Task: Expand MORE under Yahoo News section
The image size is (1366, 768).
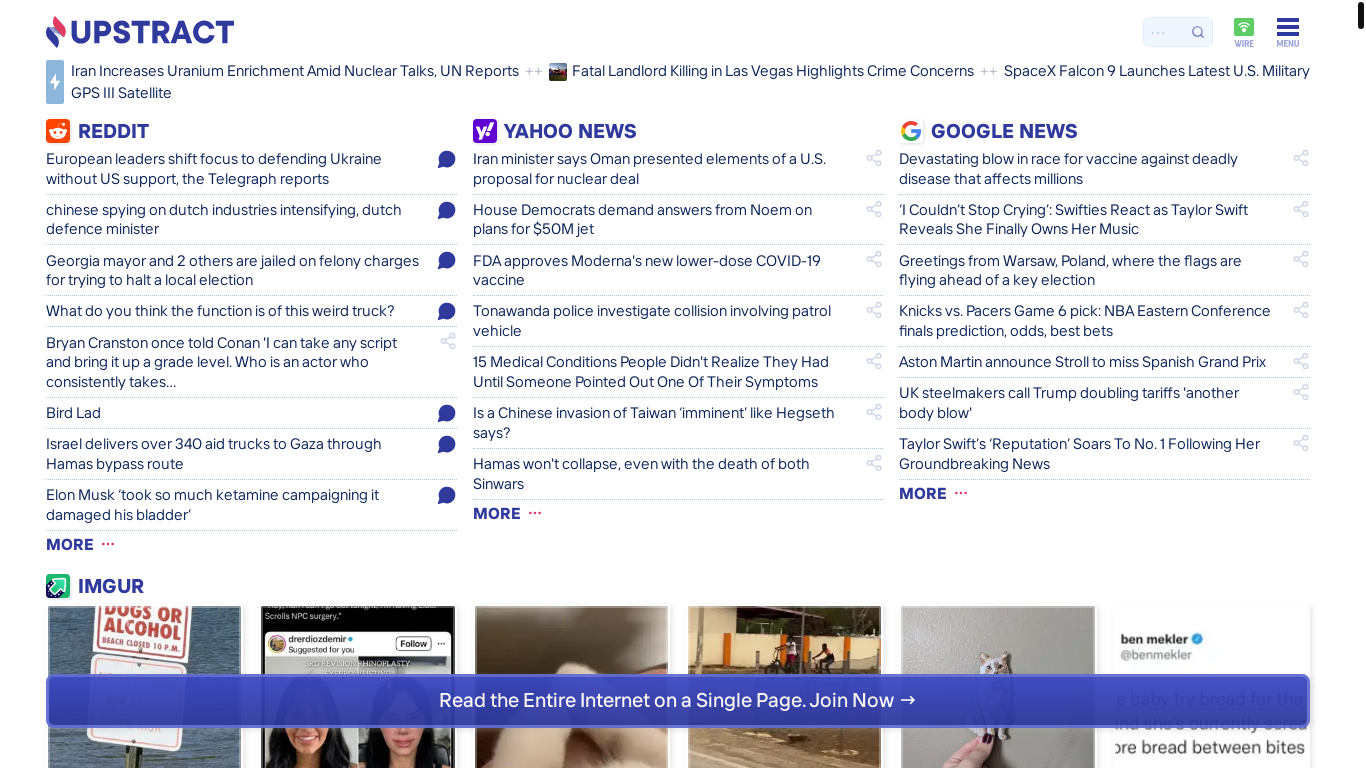Action: coord(507,513)
